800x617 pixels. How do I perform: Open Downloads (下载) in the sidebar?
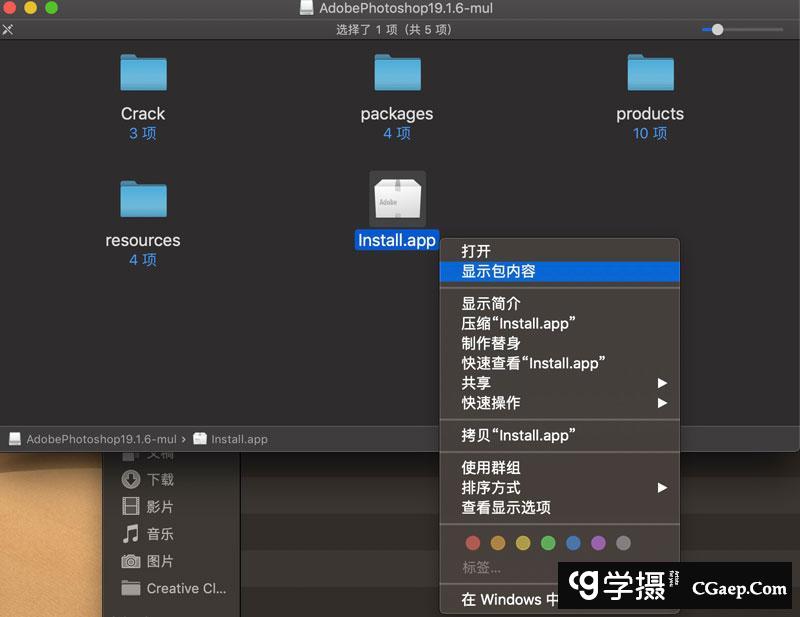click(x=160, y=480)
